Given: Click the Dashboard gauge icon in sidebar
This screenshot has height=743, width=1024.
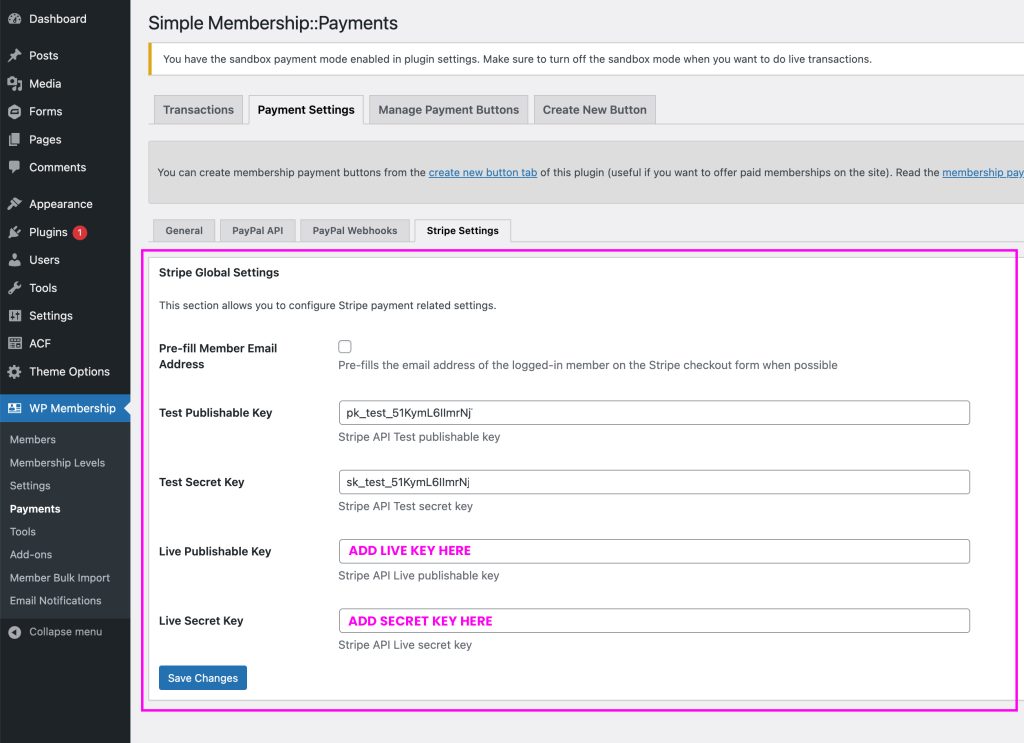Looking at the screenshot, I should click(14, 19).
